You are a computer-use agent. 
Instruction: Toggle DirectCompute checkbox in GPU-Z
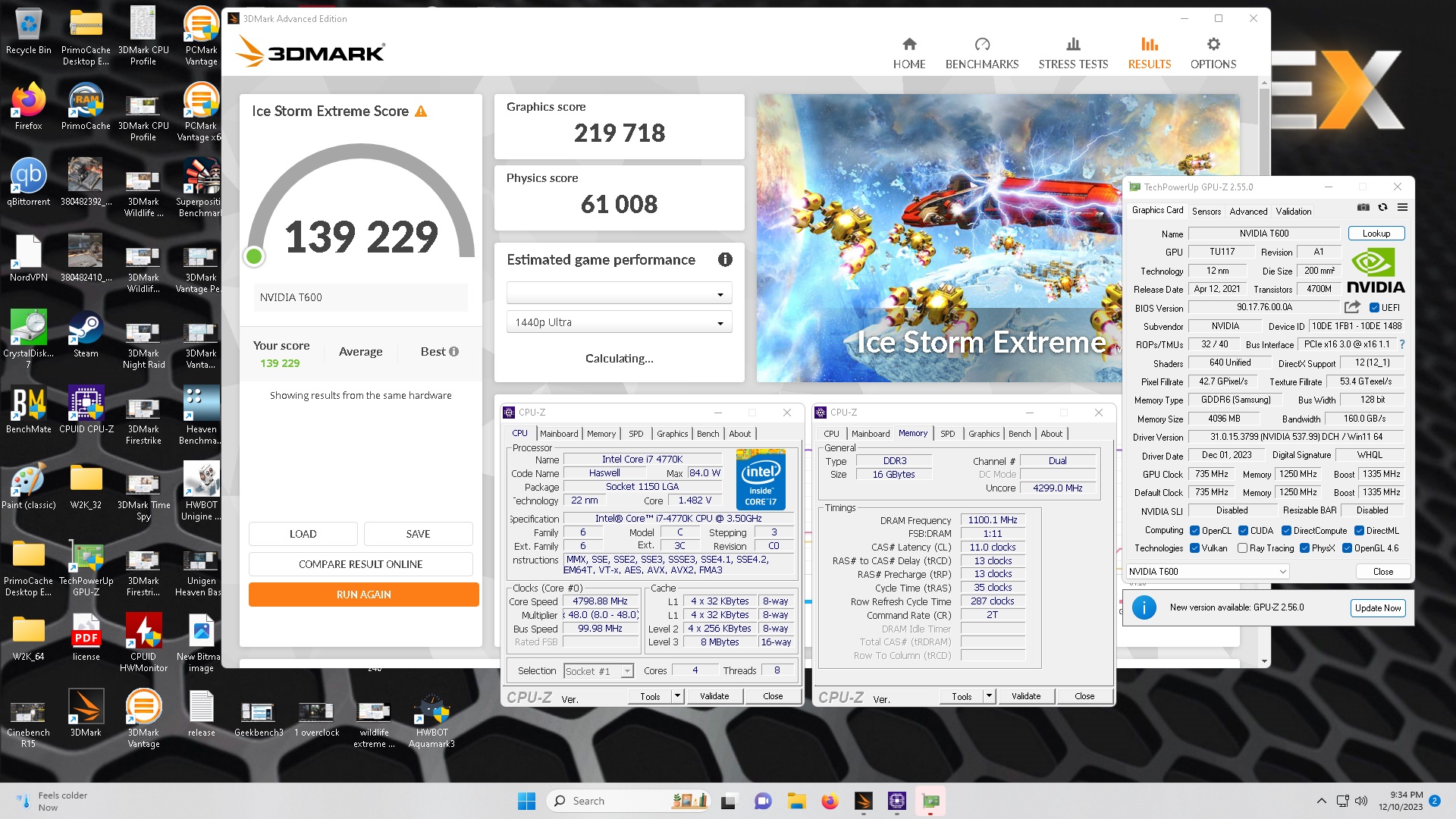(1286, 531)
